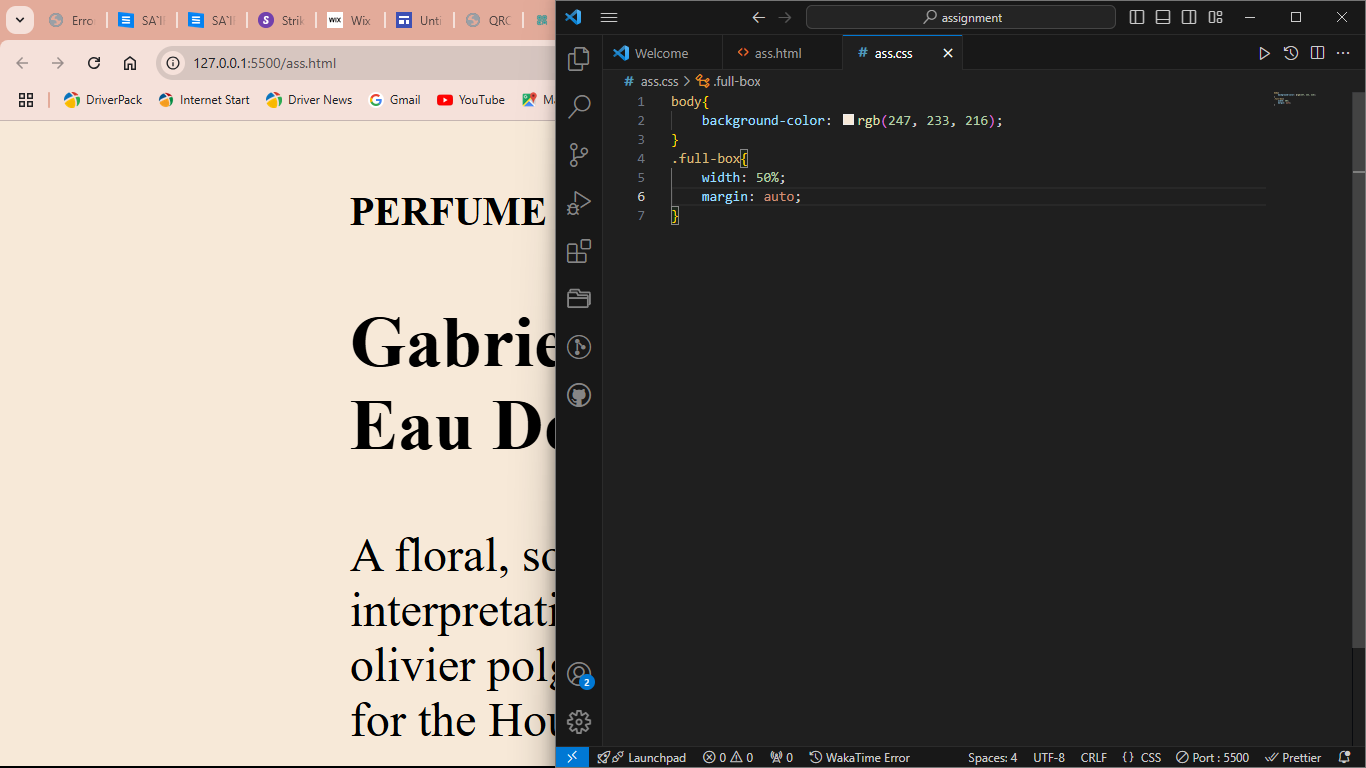Image resolution: width=1366 pixels, height=768 pixels.
Task: Open the browser tab search dropdown
Action: (19, 20)
